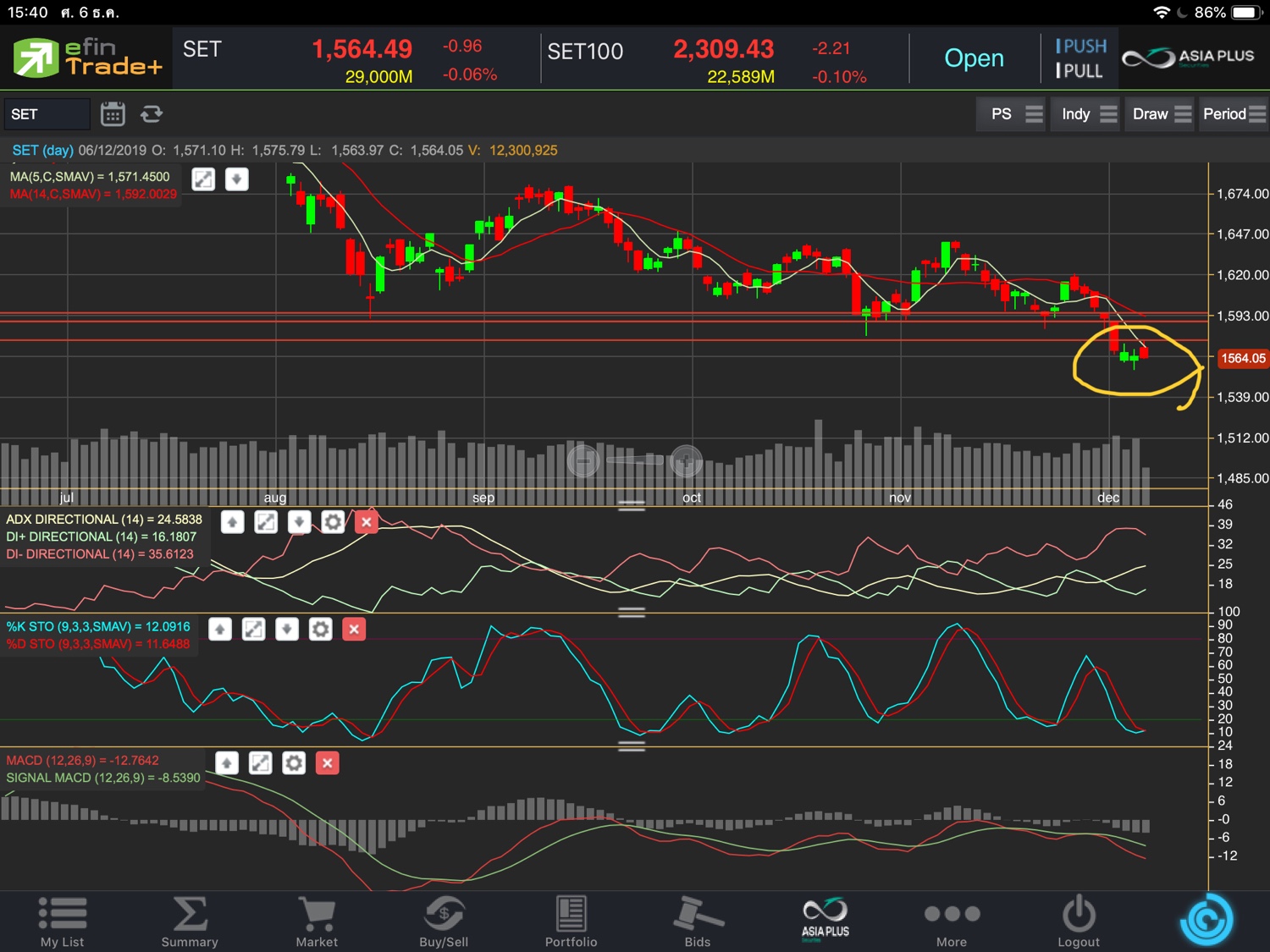Remove the MACD indicator
1270x952 pixels.
[x=327, y=763]
